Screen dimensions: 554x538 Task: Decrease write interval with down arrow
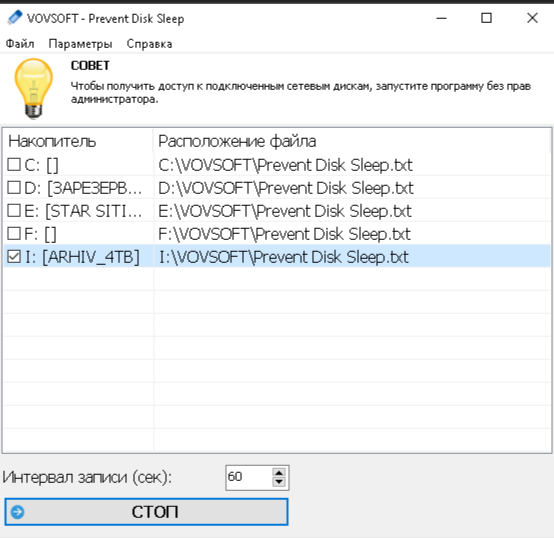pos(279,482)
